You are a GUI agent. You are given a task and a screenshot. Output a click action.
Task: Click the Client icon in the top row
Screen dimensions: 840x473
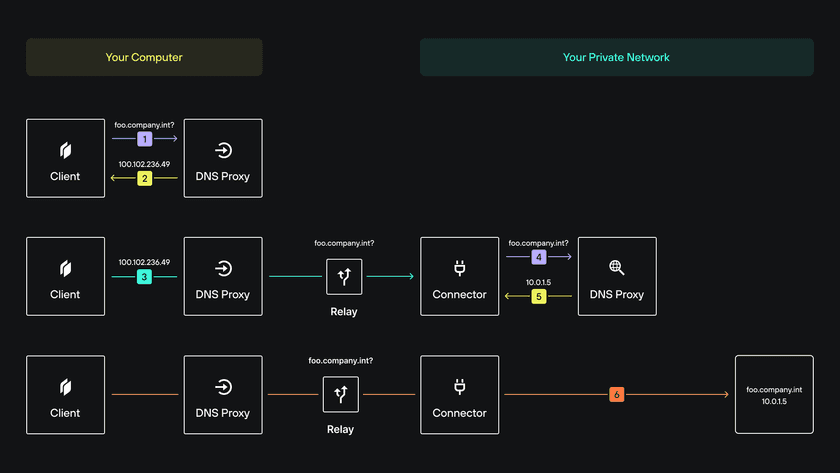65,151
